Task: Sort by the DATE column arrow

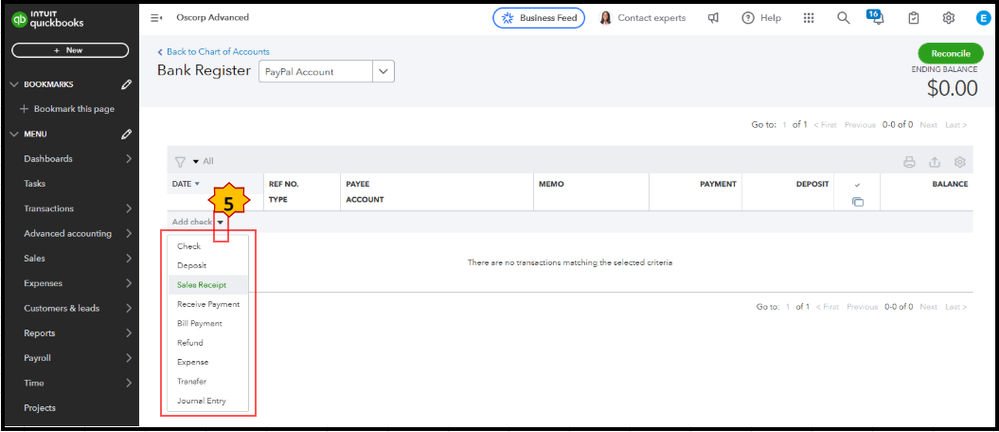Action: pos(197,184)
